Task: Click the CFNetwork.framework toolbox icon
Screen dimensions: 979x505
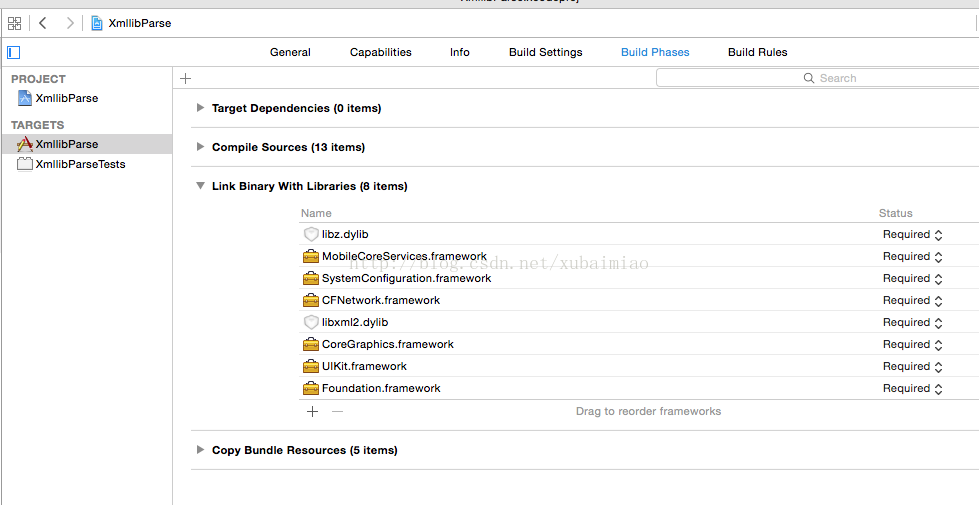Action: pos(311,300)
